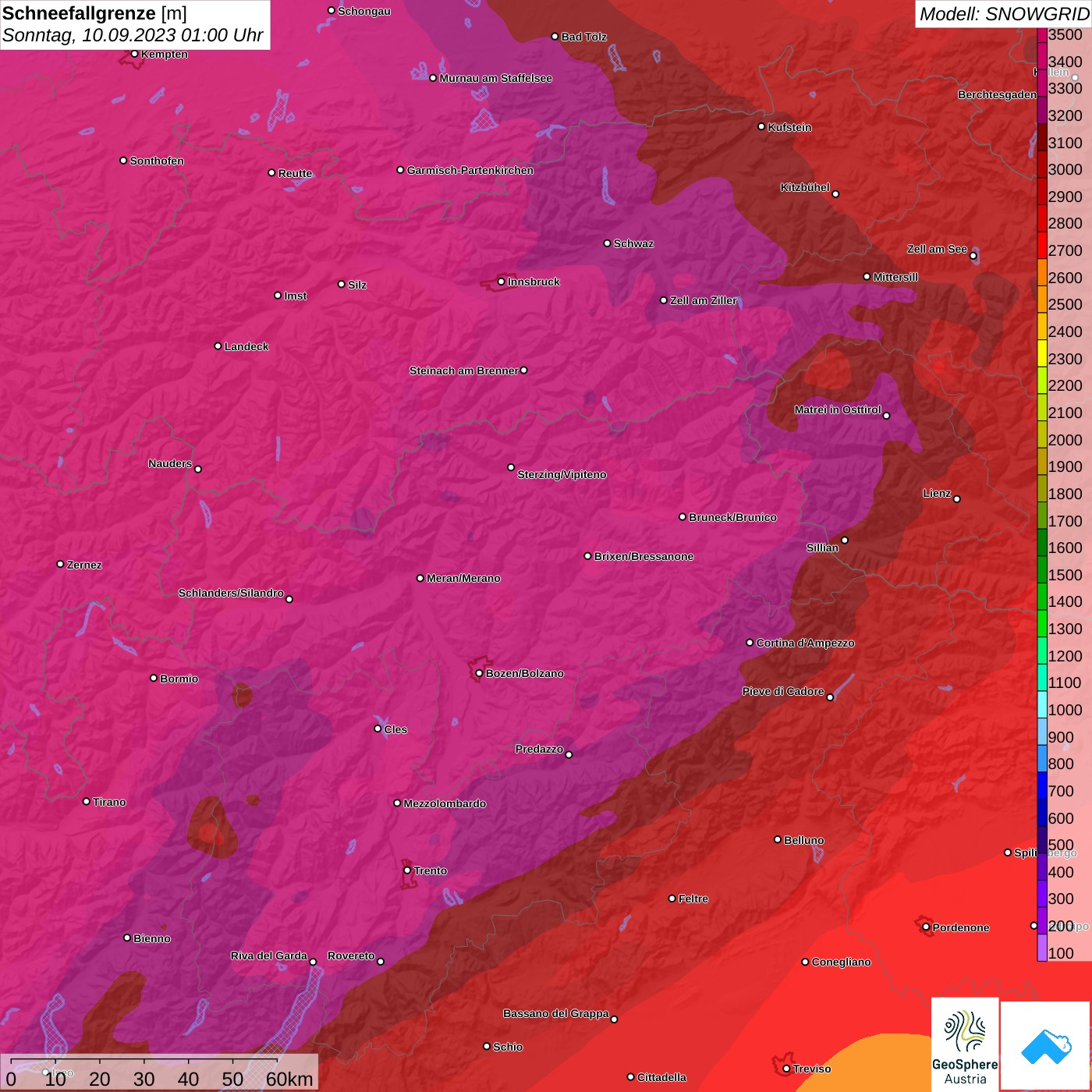Screen dimensions: 1092x1092
Task: Click the date Sonntag, 10.09.2023 01:00 Uhr
Action: click(x=133, y=35)
